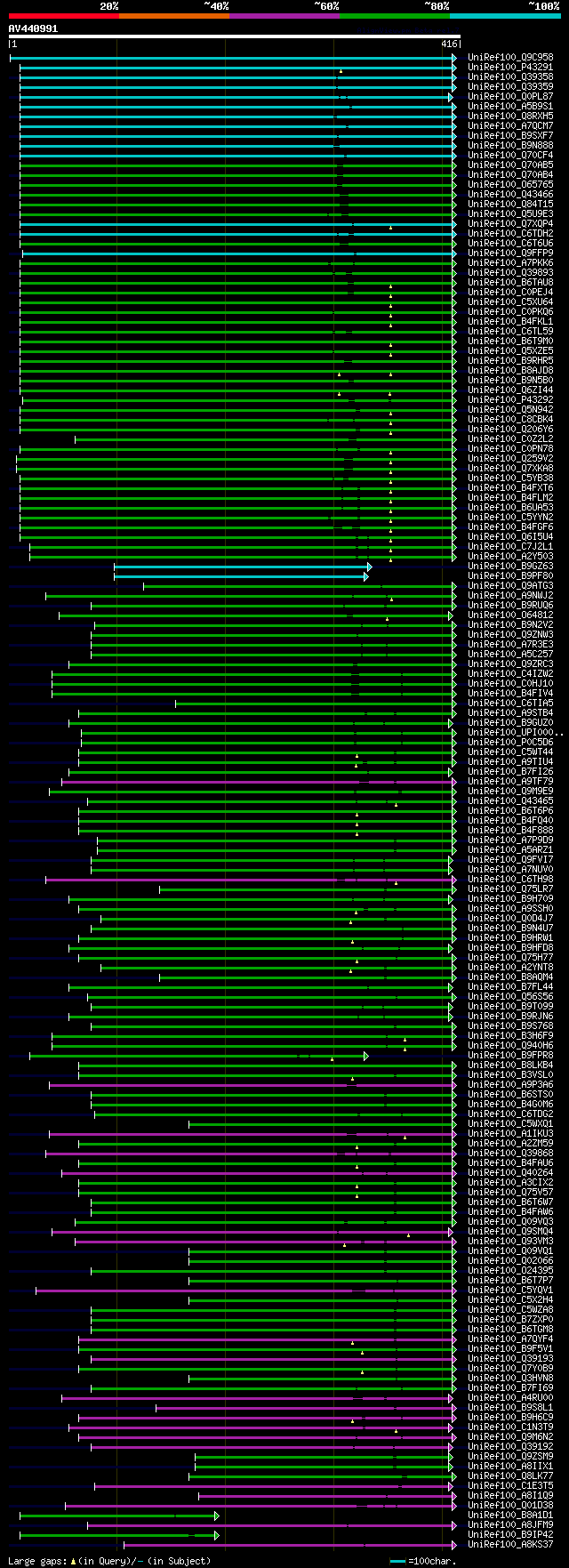Click the cyan ~100% identity legend segment

coord(504,15)
